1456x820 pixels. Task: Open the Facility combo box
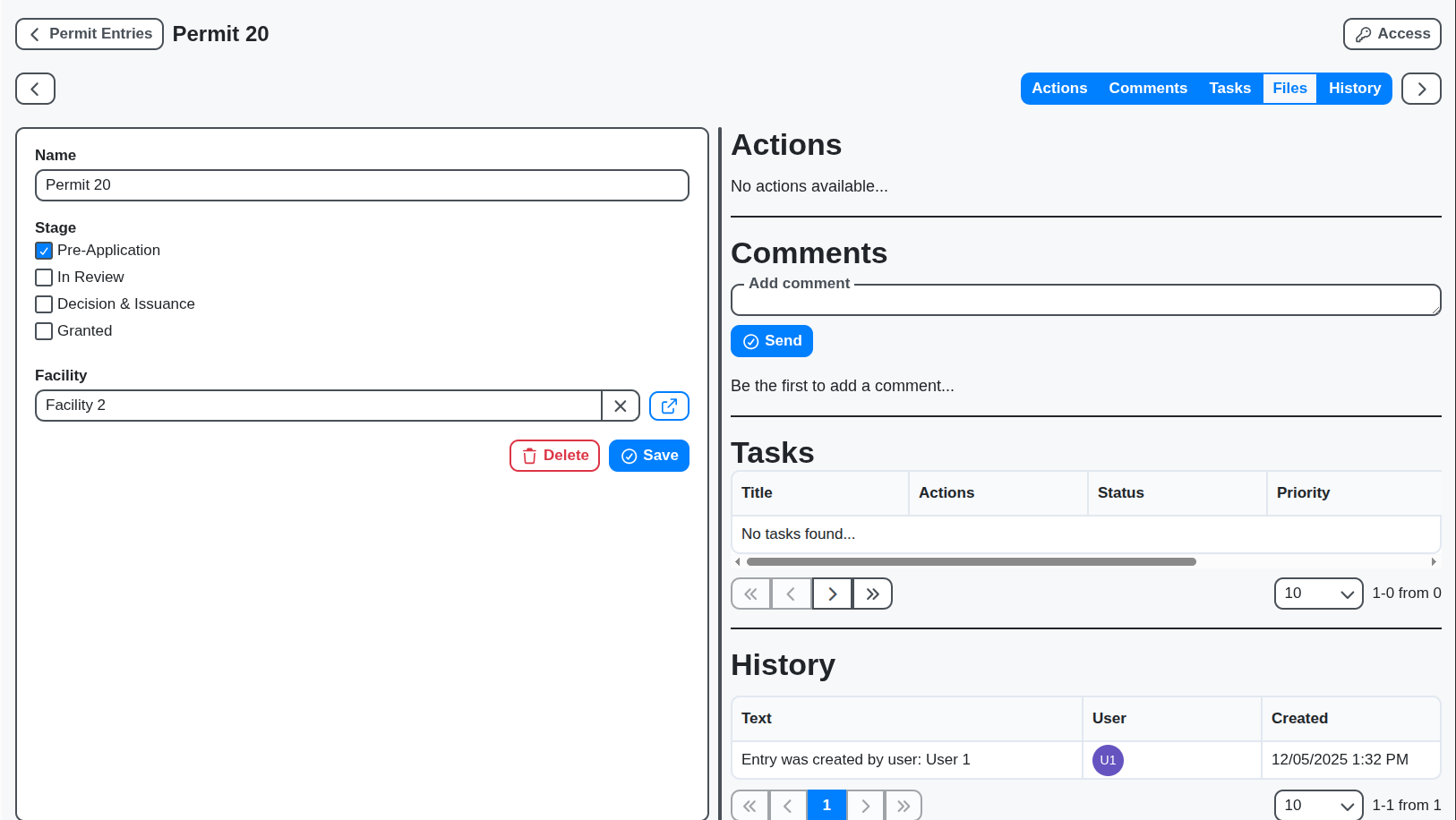[x=318, y=406]
